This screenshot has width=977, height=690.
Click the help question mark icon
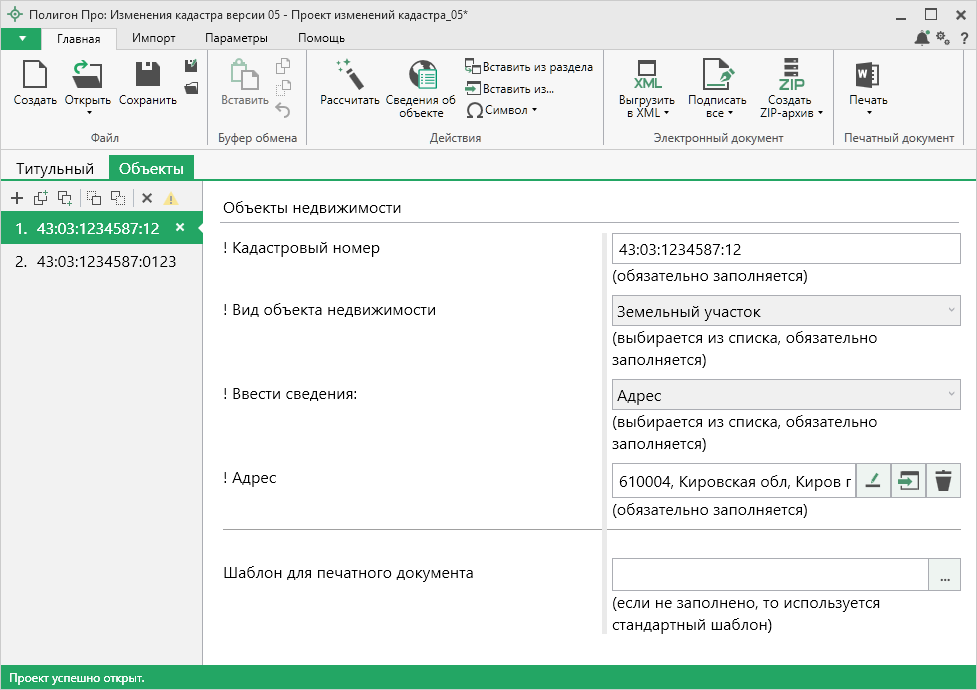coord(963,38)
